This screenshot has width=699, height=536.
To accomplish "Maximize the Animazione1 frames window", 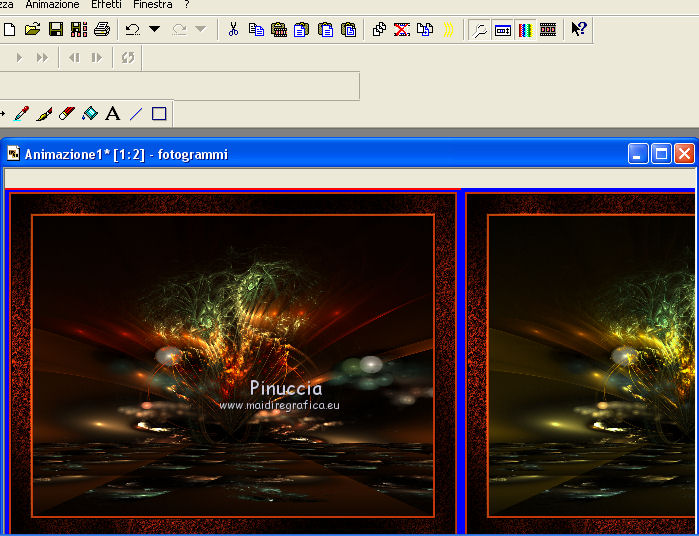I will point(661,154).
